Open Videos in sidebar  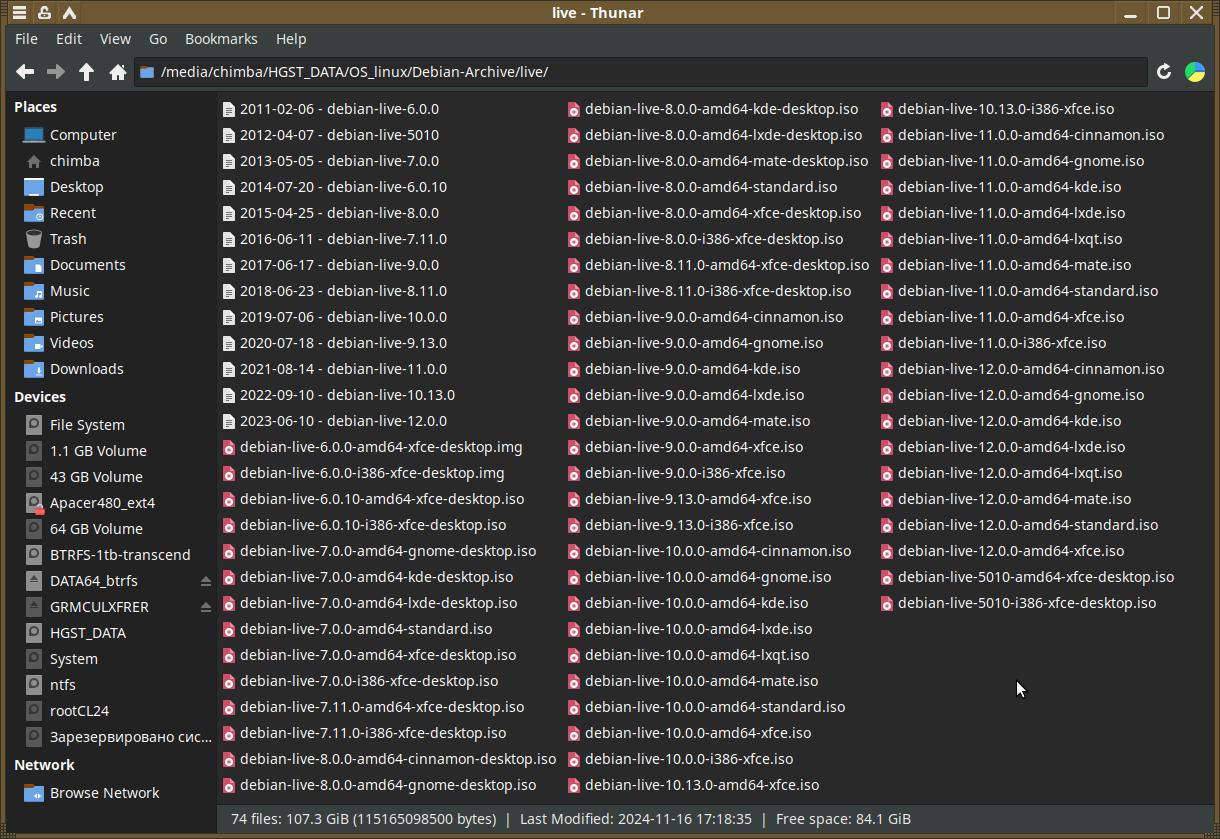(59, 343)
